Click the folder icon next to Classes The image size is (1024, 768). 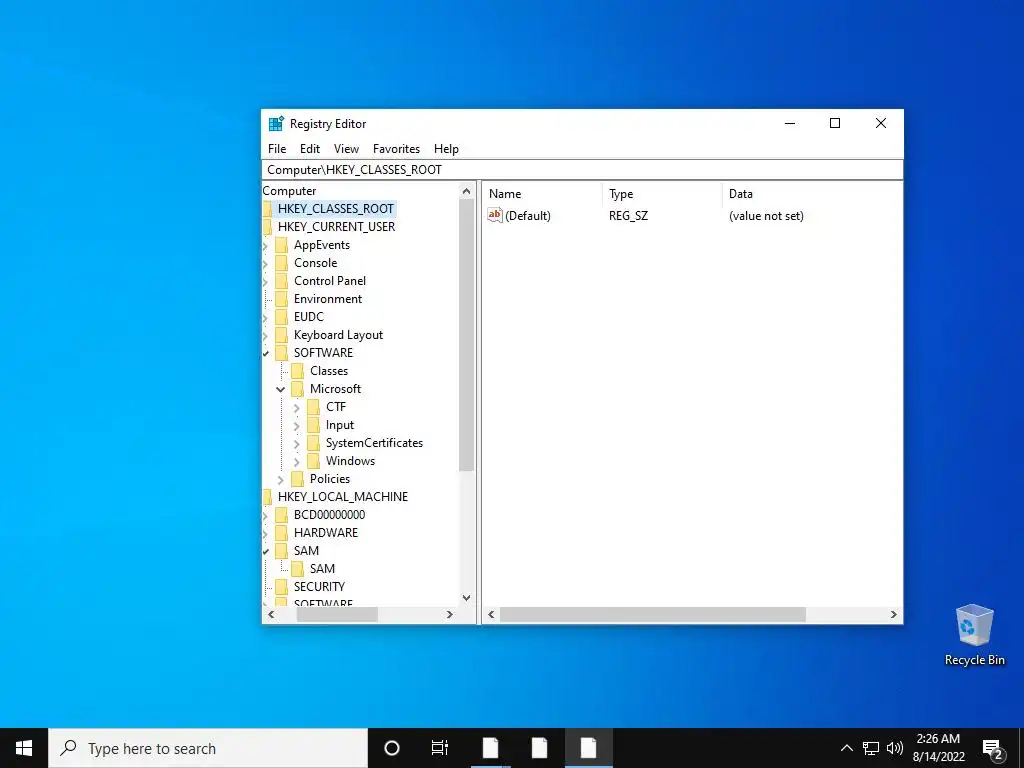tap(297, 371)
